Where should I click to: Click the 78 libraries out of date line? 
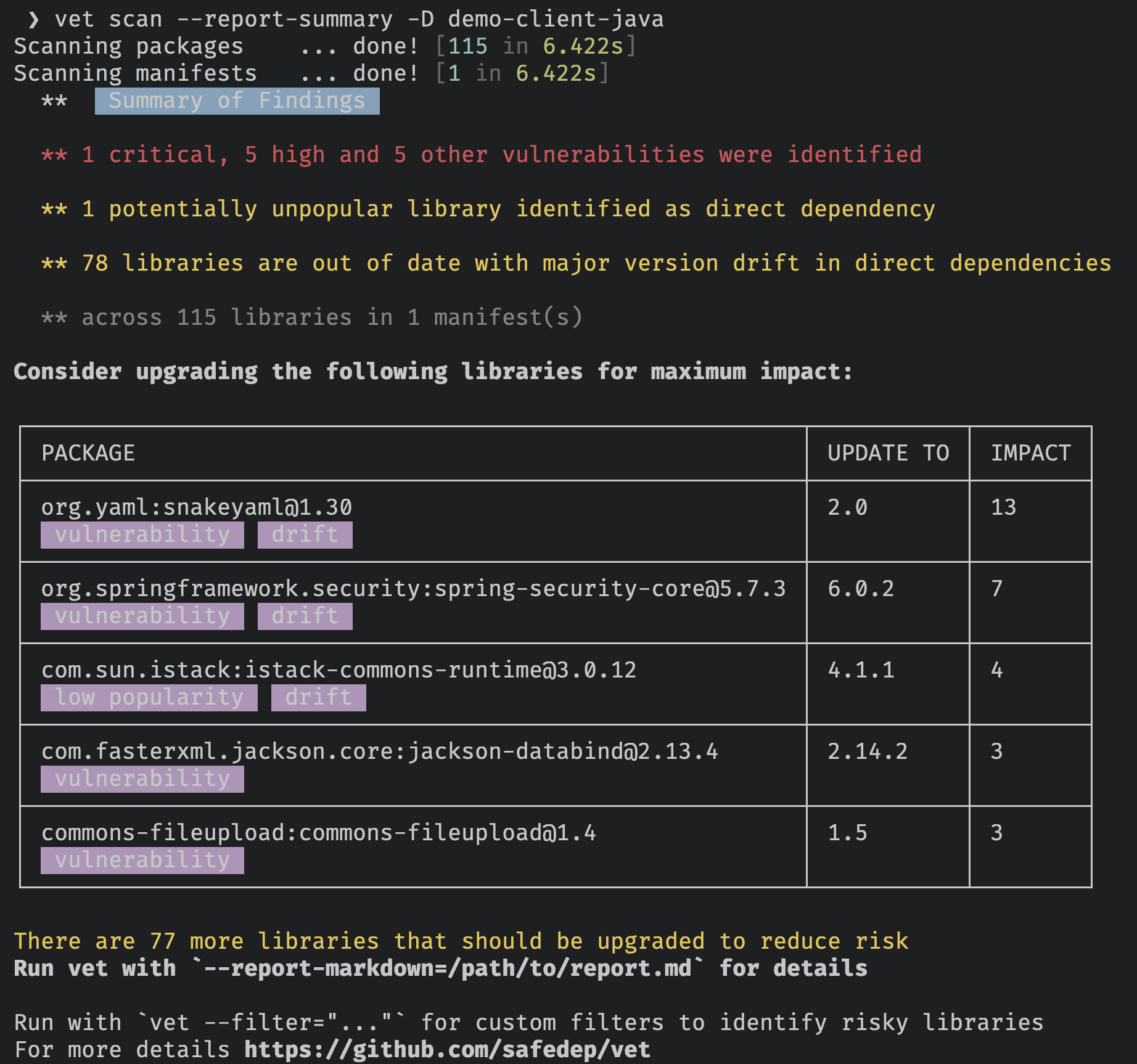coord(576,263)
